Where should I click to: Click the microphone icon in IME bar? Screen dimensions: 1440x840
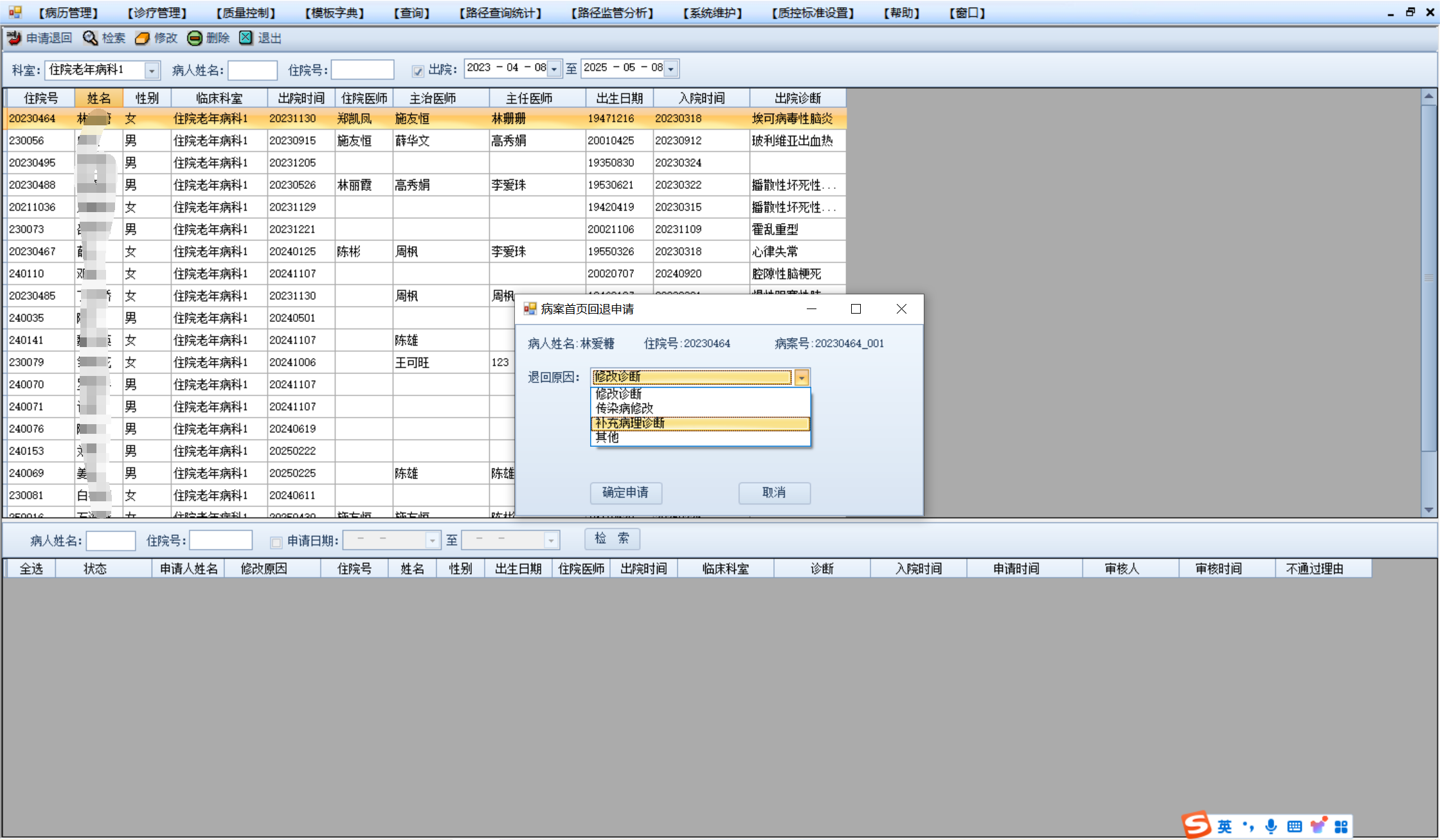[x=1271, y=827]
